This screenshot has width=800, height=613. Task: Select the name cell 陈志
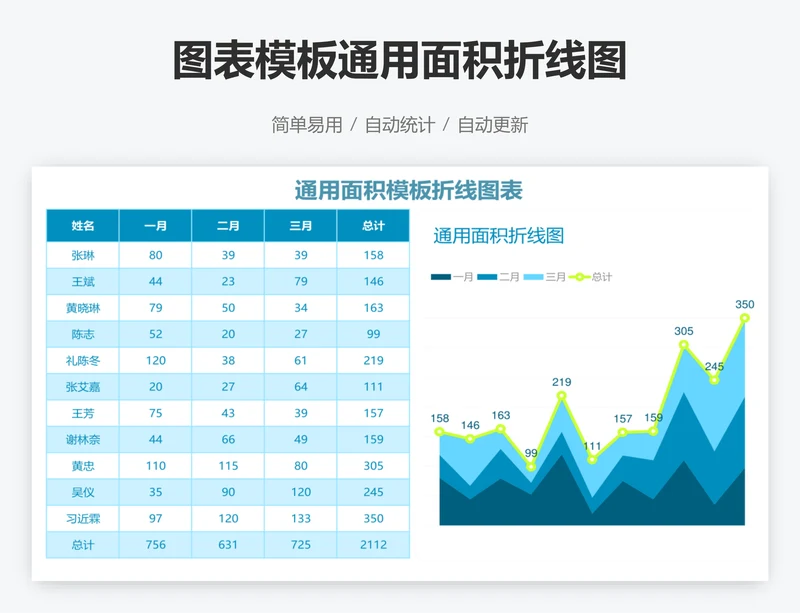click(83, 334)
